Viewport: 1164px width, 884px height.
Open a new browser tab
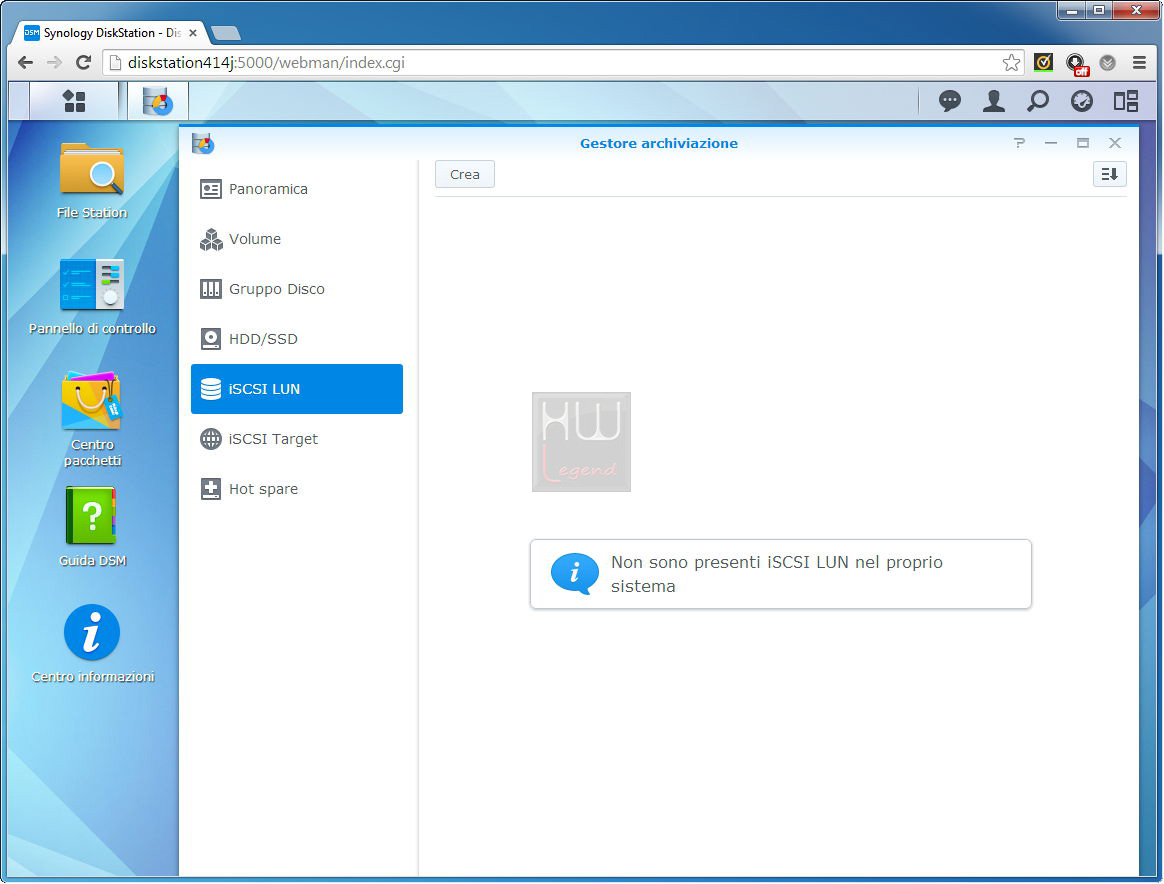coord(226,33)
